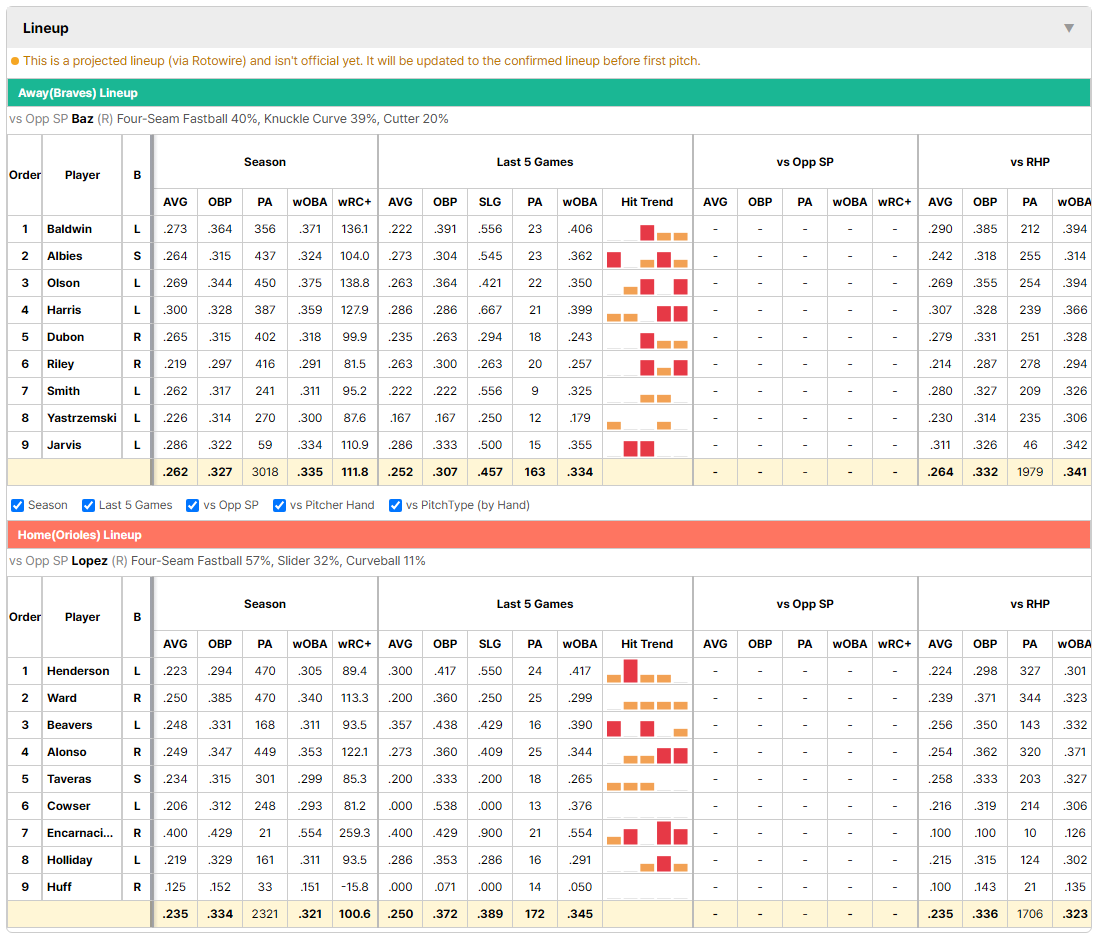Viewport: 1098px width, 939px height.
Task: Select the Home(Orioles) Lineup header
Action: click(80, 535)
